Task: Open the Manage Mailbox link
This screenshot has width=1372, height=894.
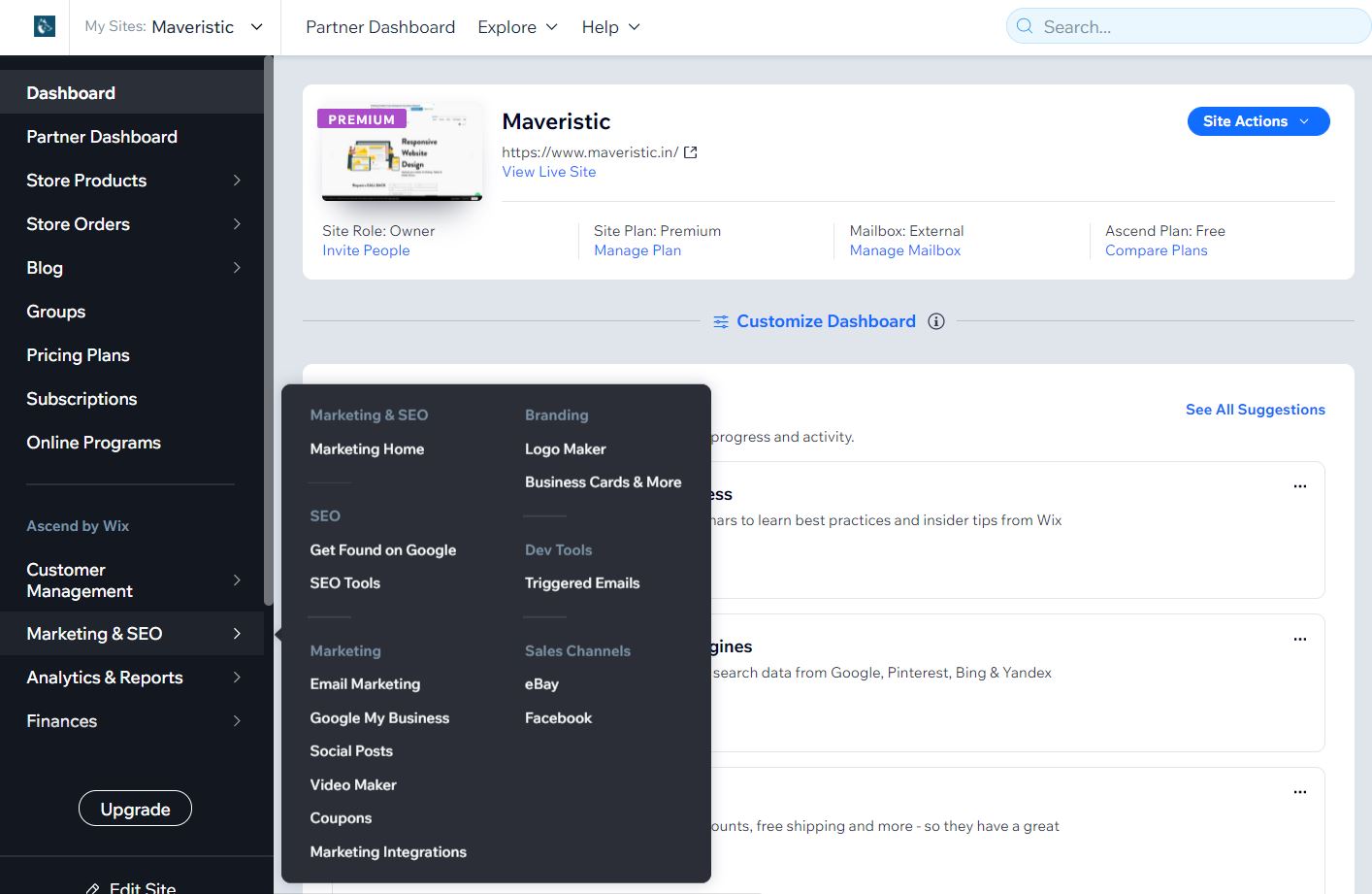Action: (905, 250)
